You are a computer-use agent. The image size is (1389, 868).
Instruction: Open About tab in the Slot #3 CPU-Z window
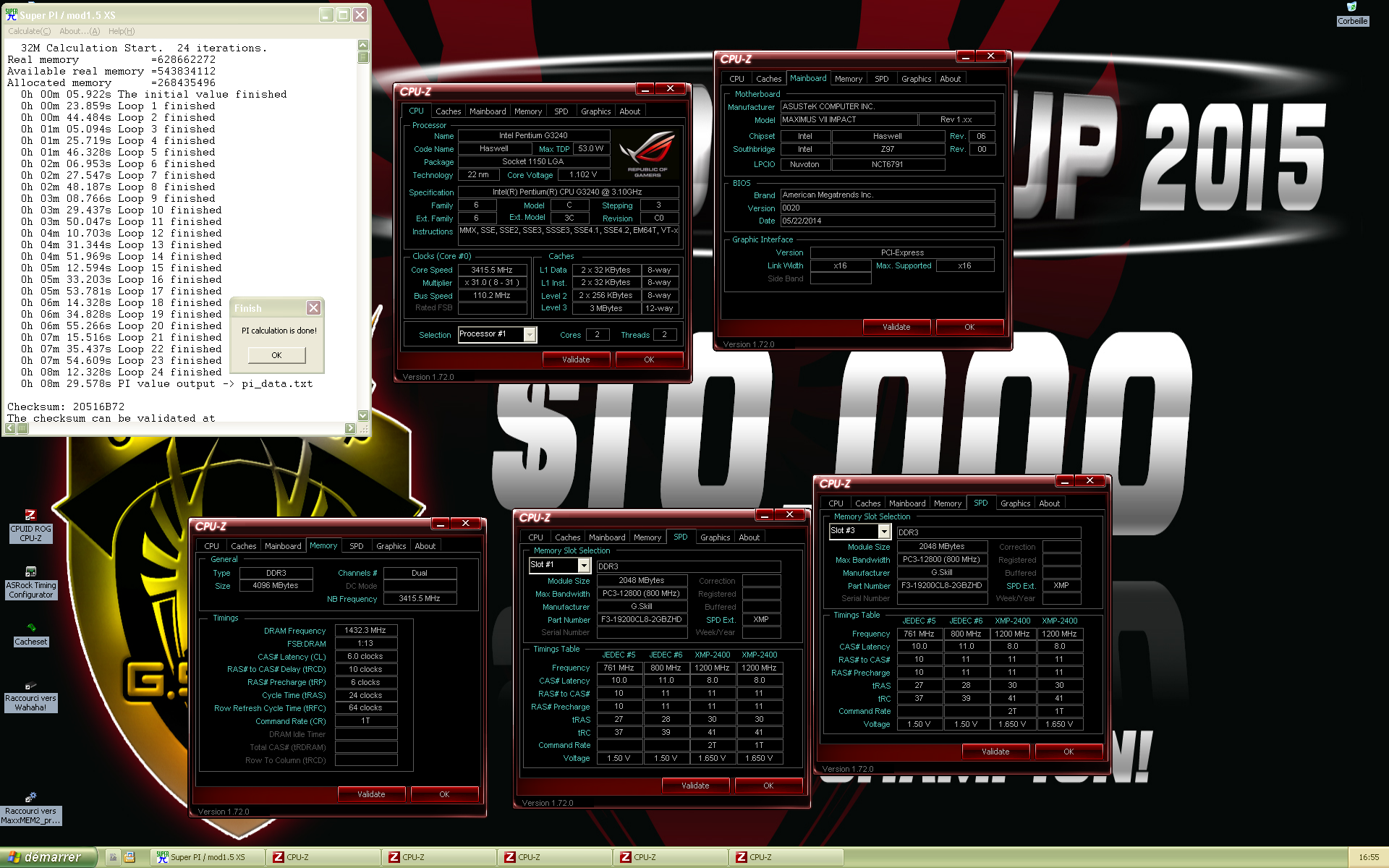click(1049, 503)
